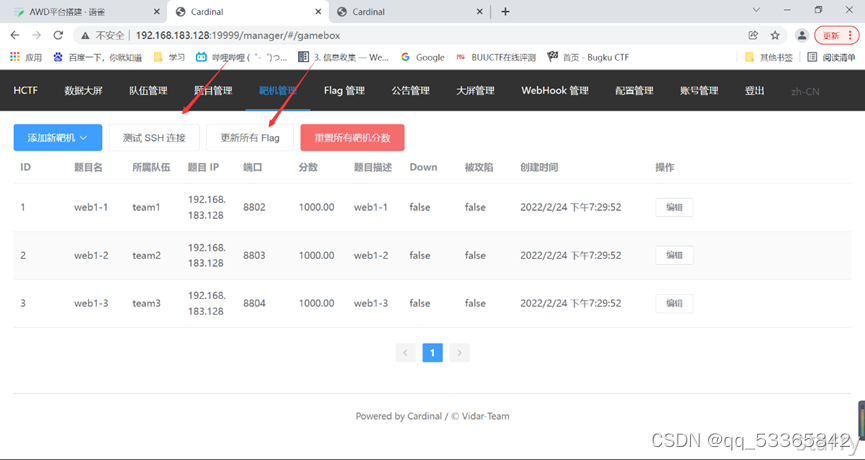Viewport: 865px width, 460px height.
Task: Switch to the inactive second Cardinal tab
Action: point(409,12)
